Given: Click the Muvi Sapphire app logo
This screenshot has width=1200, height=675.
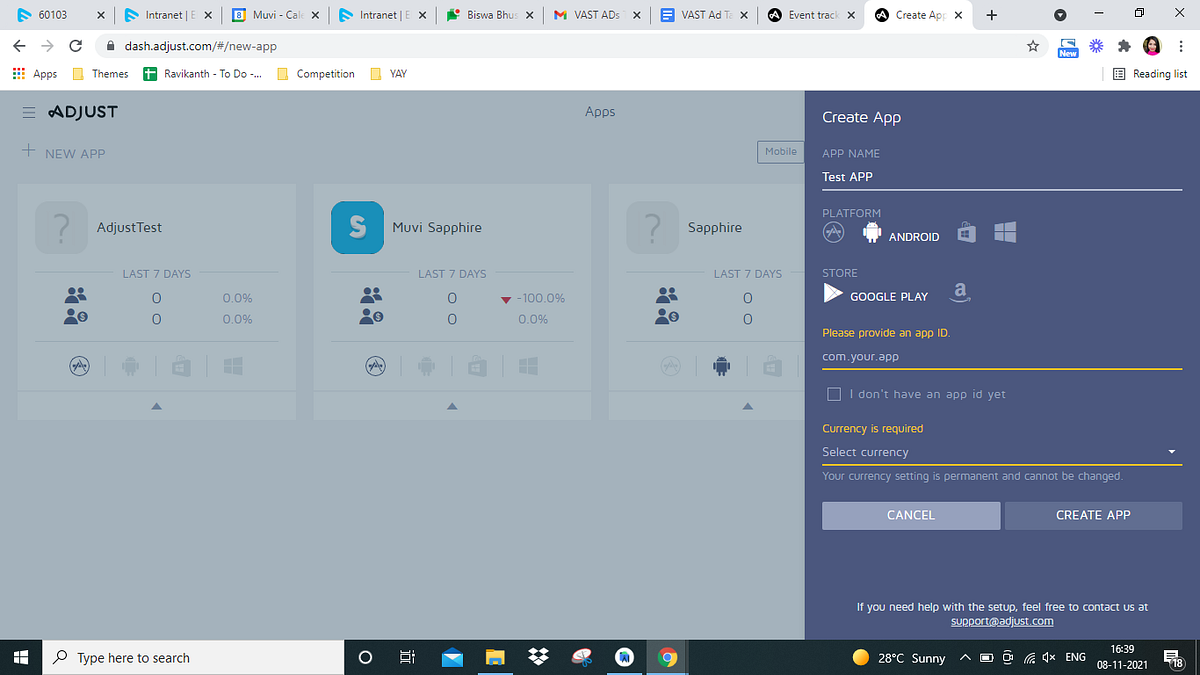Looking at the screenshot, I should point(357,227).
